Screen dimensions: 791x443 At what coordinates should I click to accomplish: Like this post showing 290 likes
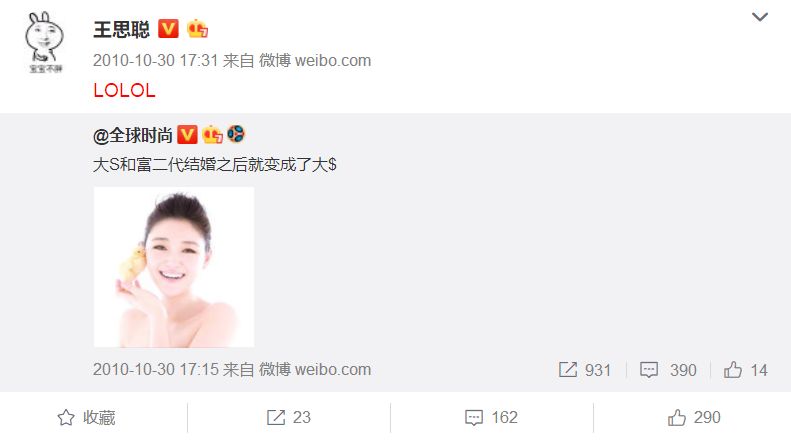click(x=694, y=417)
